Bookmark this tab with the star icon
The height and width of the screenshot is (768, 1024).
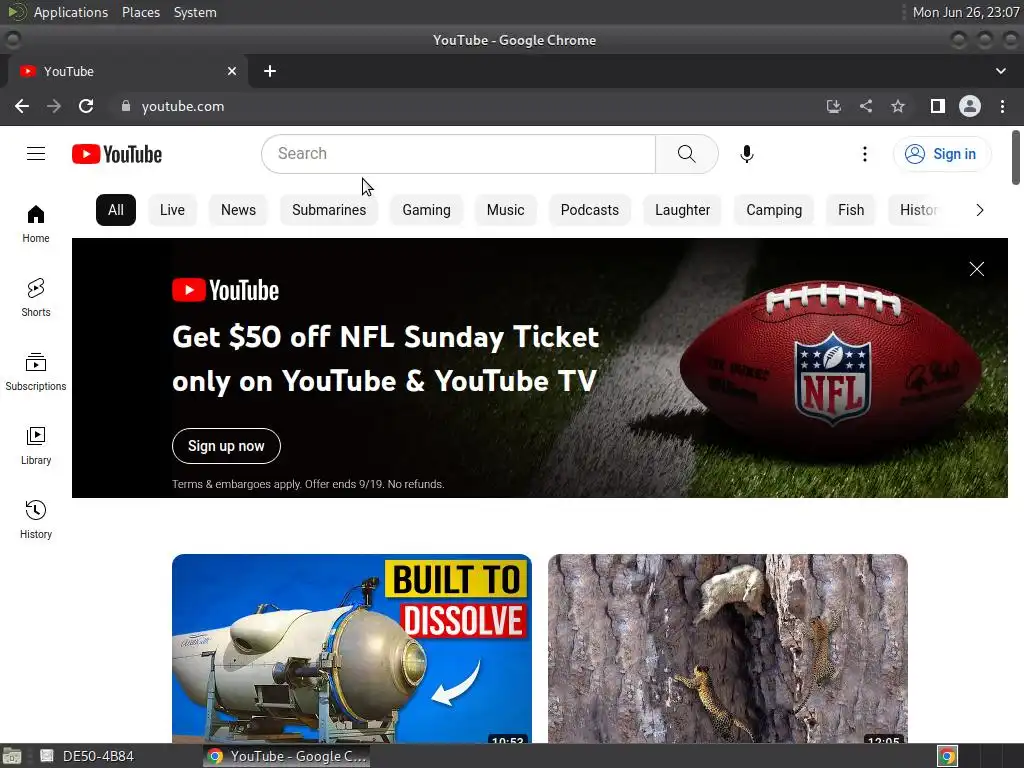[898, 106]
